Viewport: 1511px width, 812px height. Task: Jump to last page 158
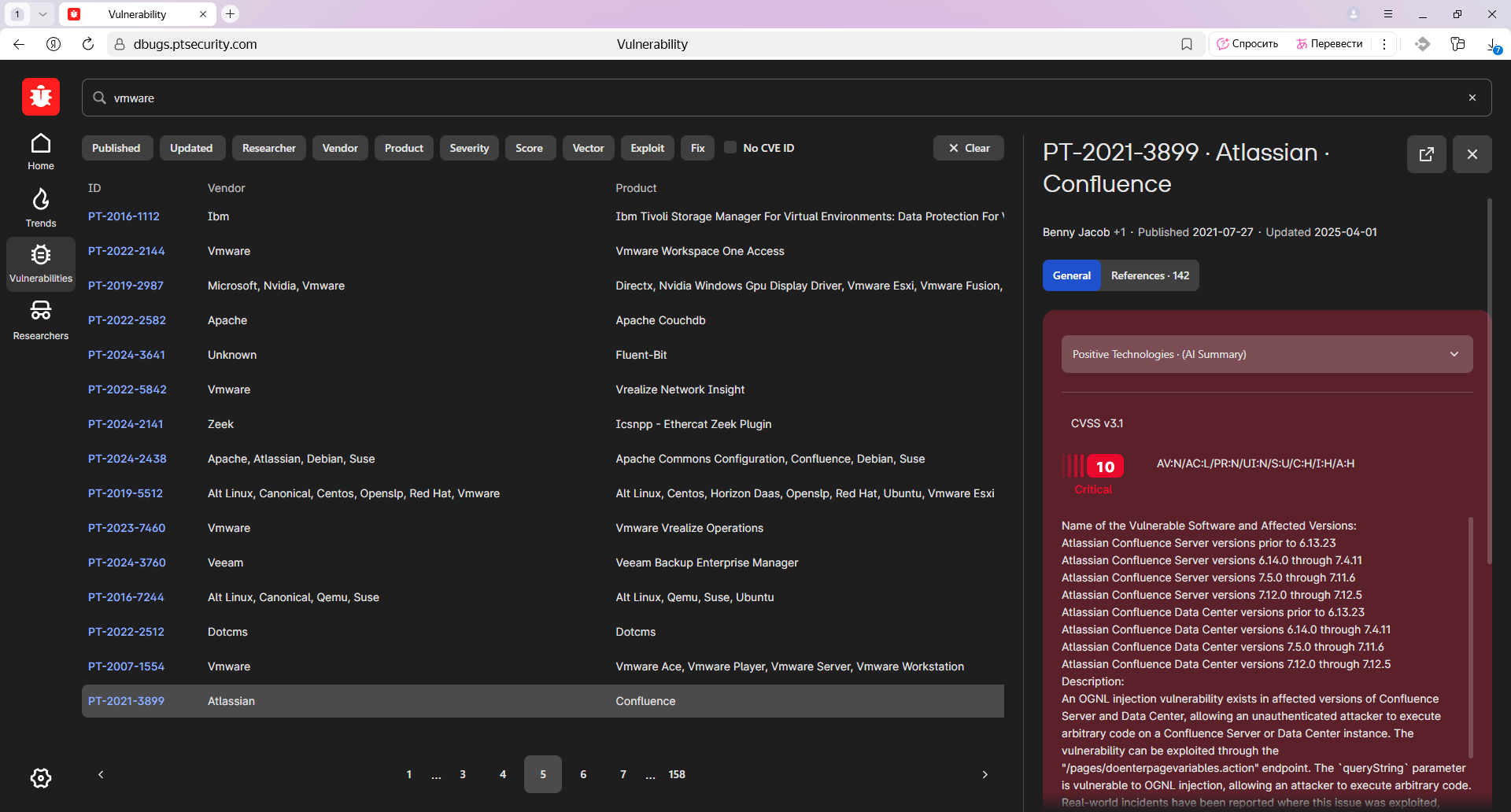click(677, 774)
